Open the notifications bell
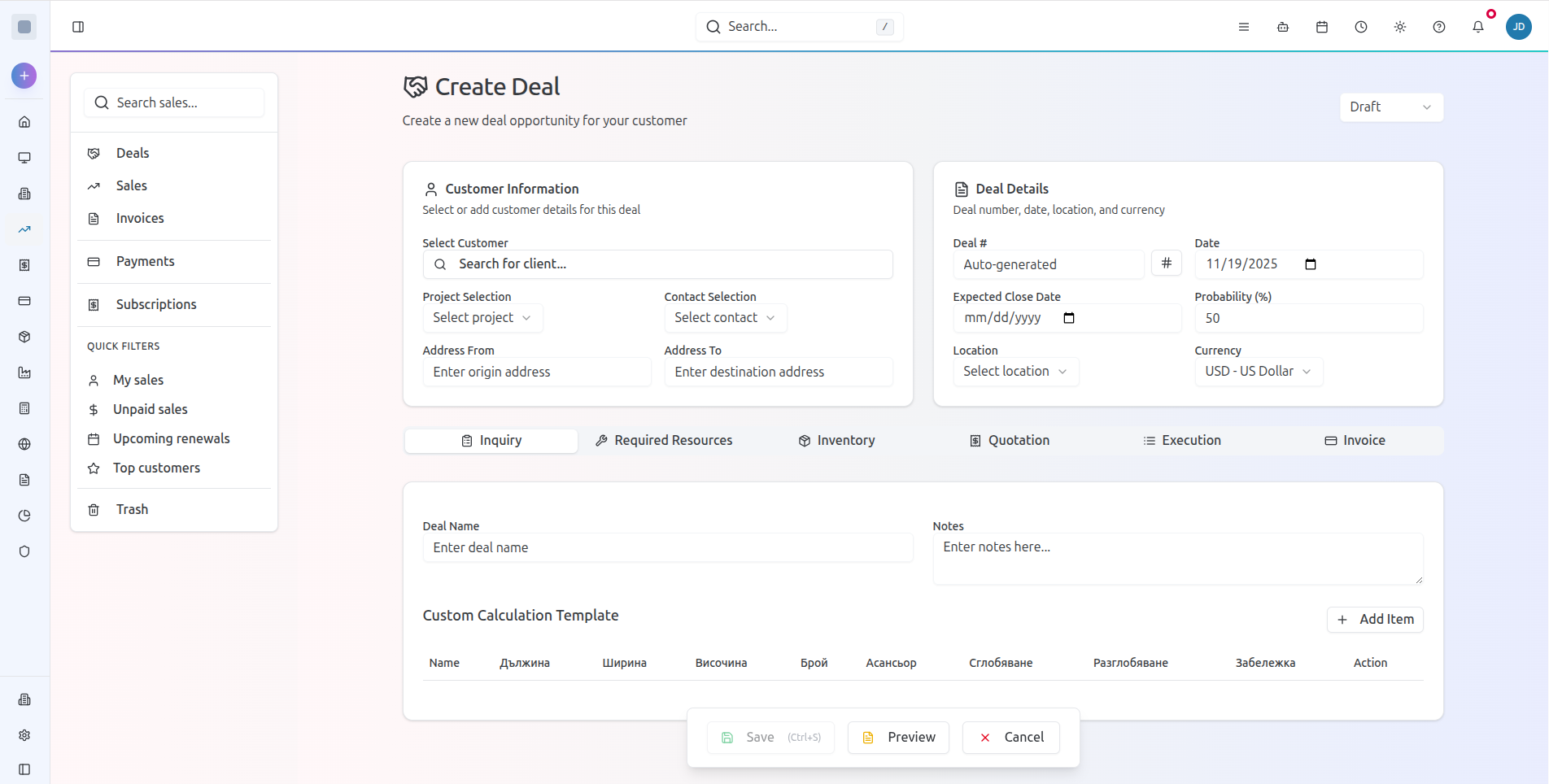 tap(1477, 27)
